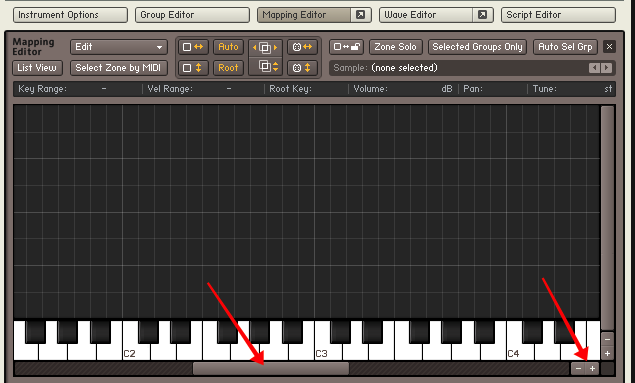Toggle the Auto mapping option
This screenshot has height=383, width=635.
pos(228,47)
